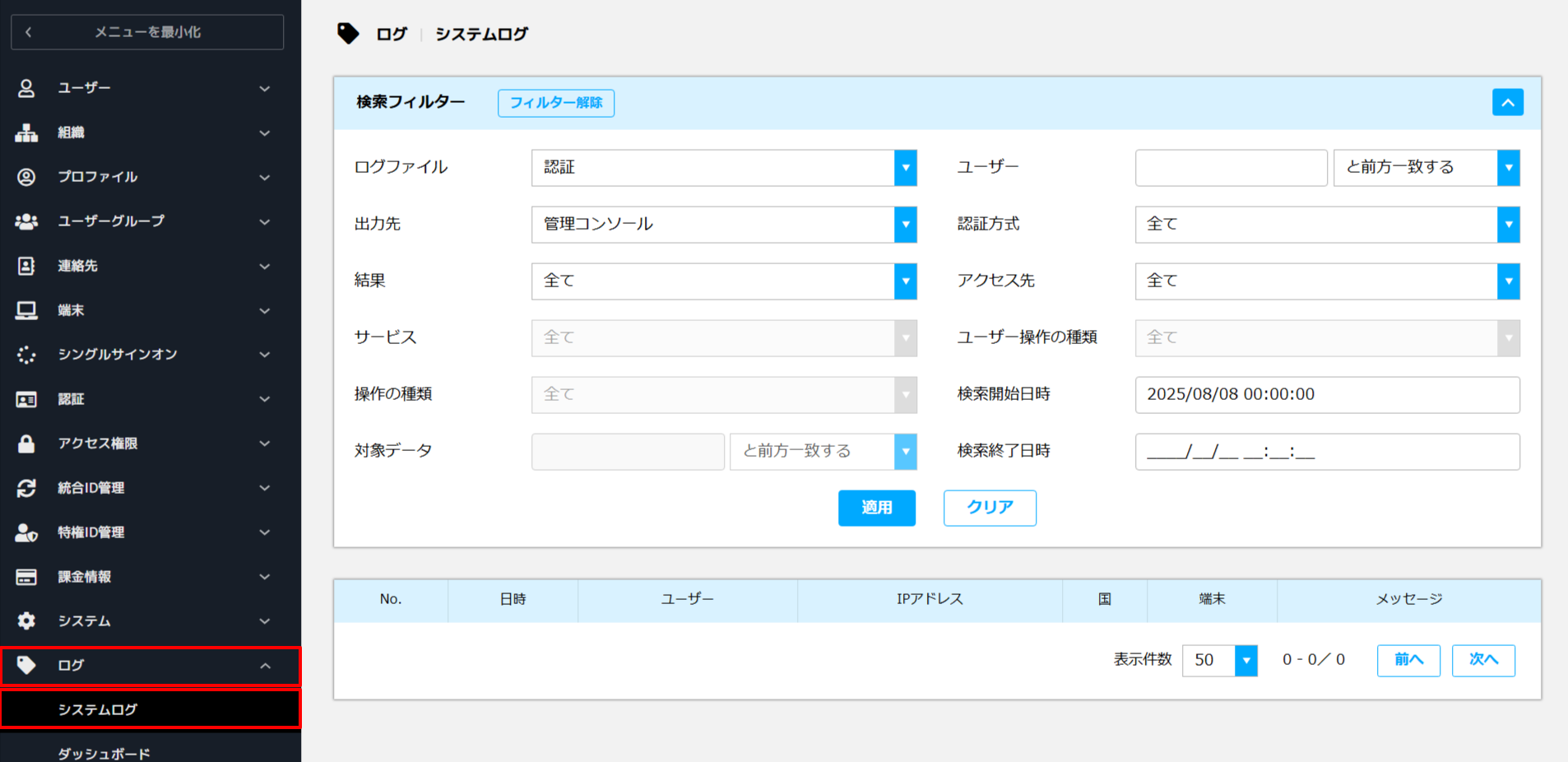Focus the 対象データ text field
This screenshot has width=1568, height=762.
click(628, 452)
